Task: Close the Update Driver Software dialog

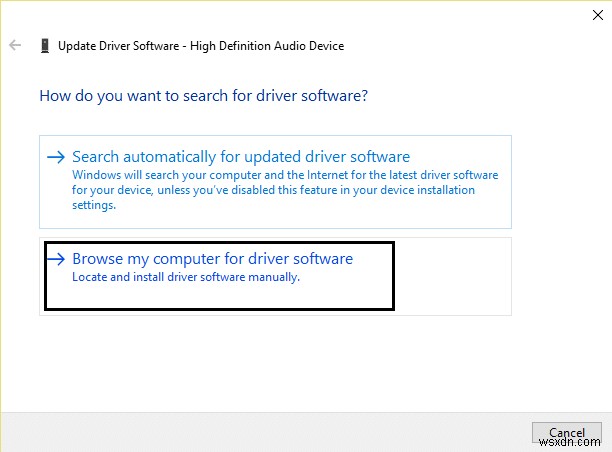Action: click(x=598, y=15)
